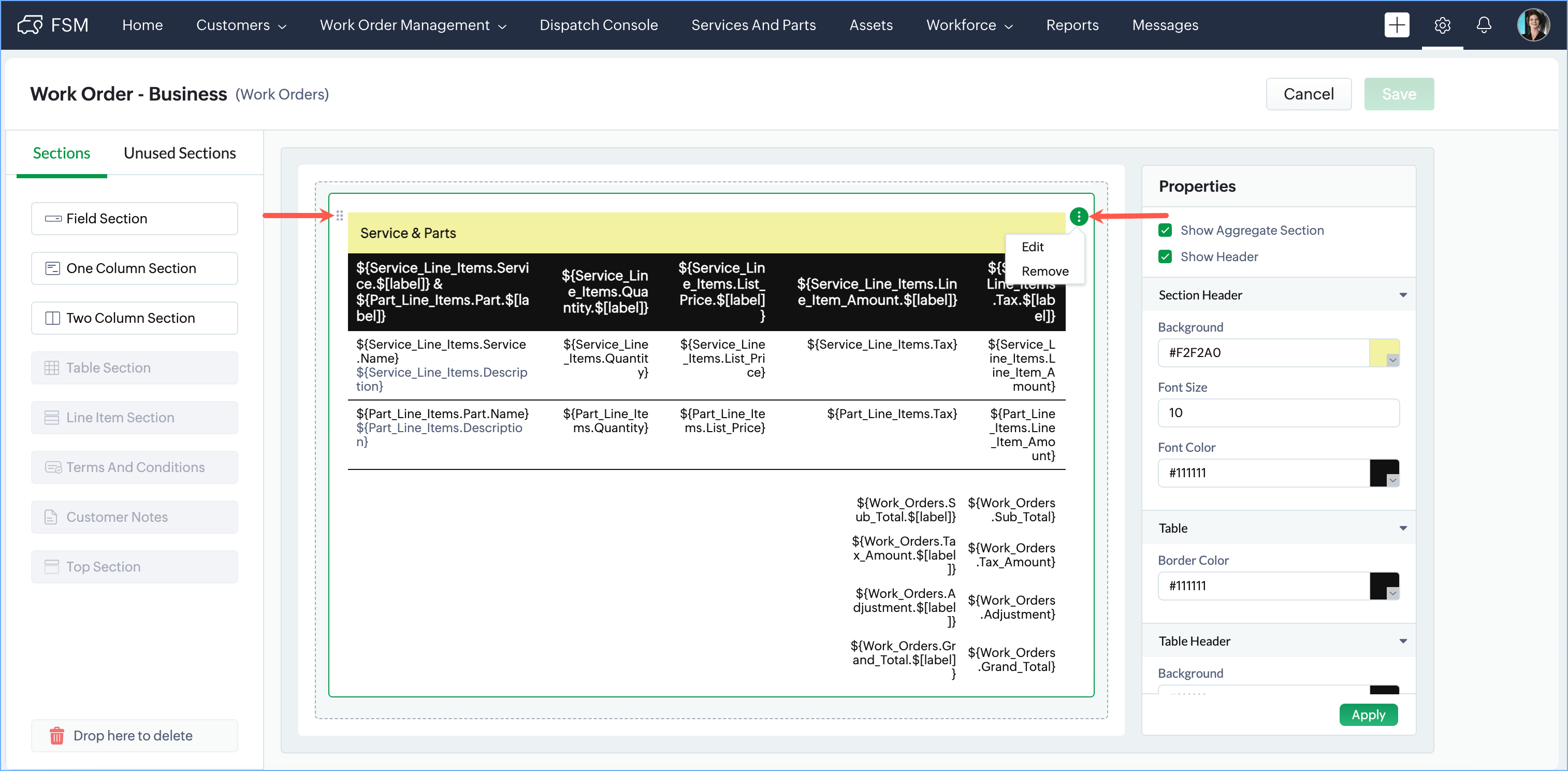1568x771 pixels.
Task: Open the settings gear icon
Action: click(x=1442, y=25)
